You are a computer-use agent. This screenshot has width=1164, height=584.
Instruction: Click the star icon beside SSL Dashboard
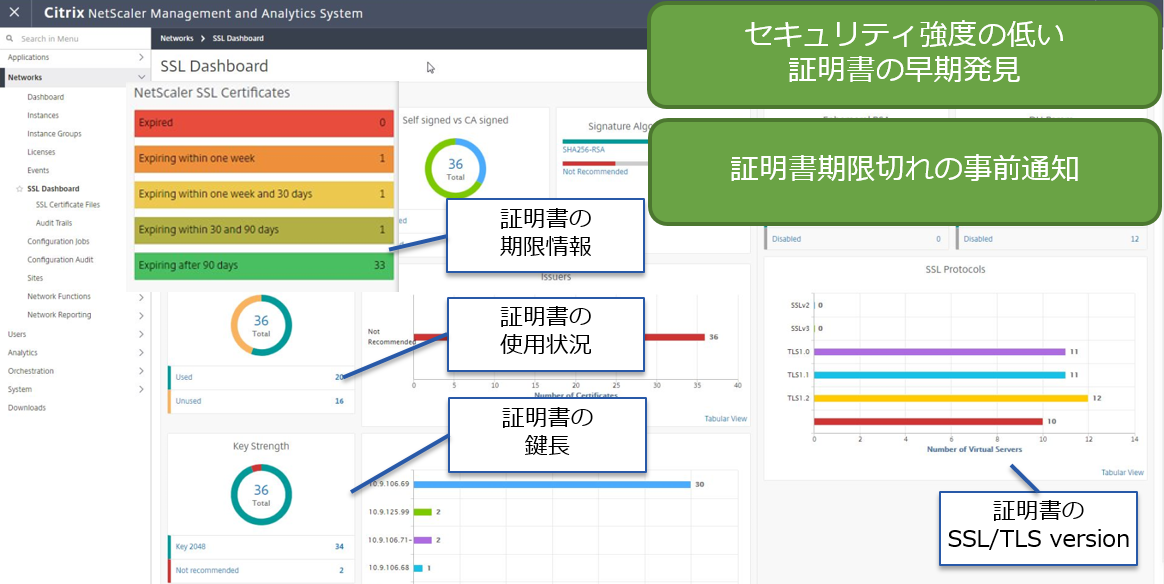coord(20,189)
